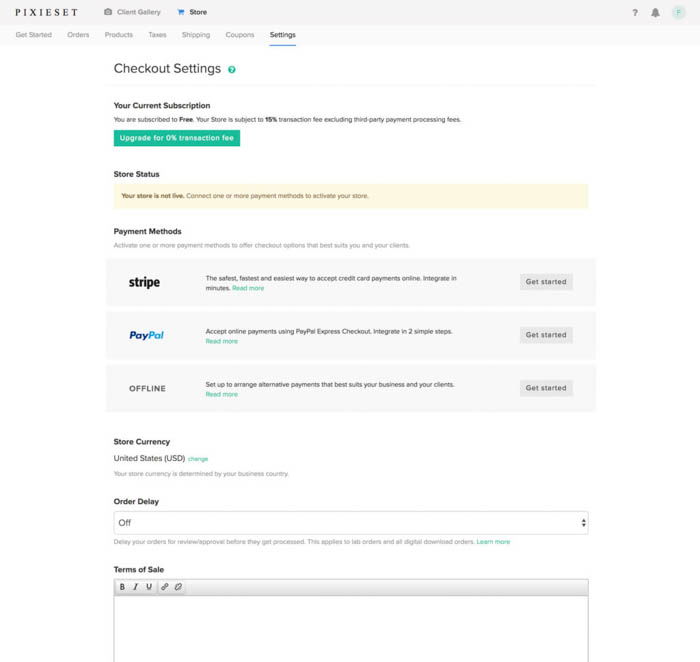Toggle underline in Terms of Sale editor
Viewport: 700px width, 662px height.
[x=149, y=587]
